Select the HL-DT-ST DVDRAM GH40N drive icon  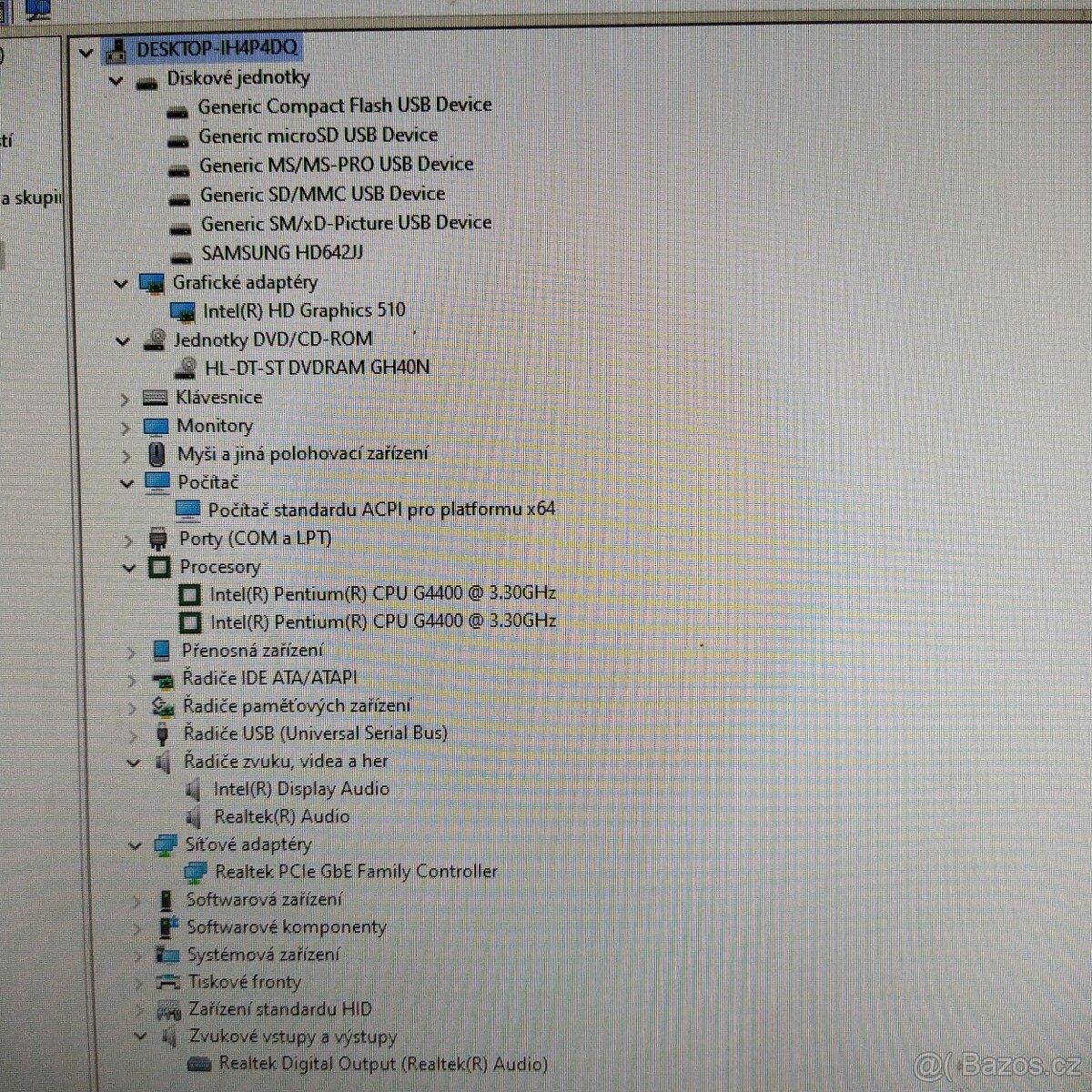tap(187, 367)
